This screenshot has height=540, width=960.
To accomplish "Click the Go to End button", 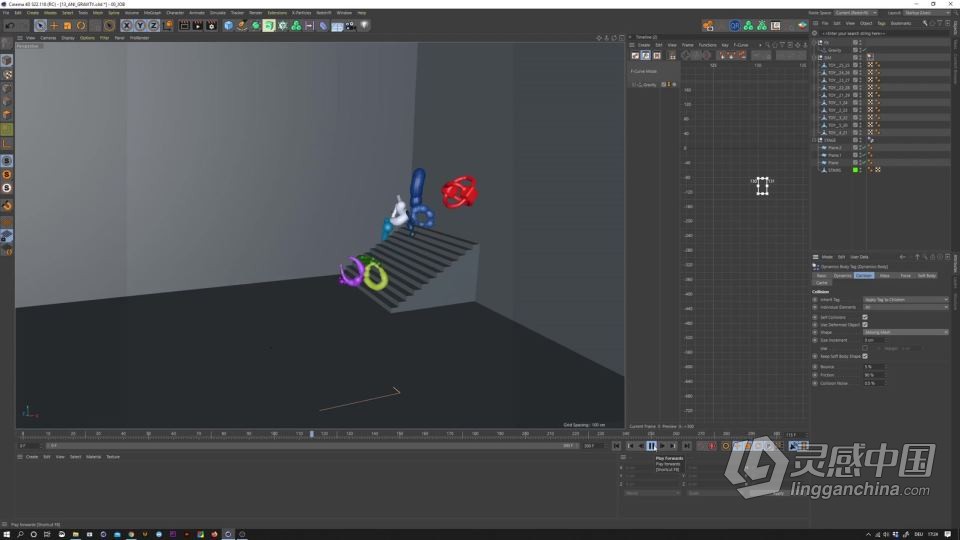I will tap(687, 446).
